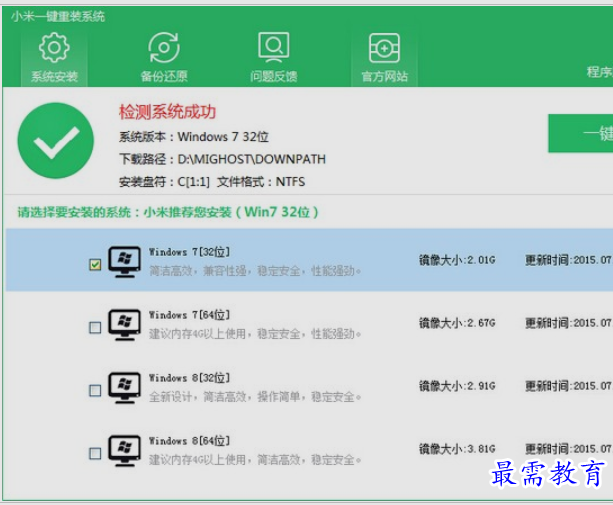Click 更新时间 in the Windows 7[32位] row
613x505 pixels.
(x=569, y=260)
